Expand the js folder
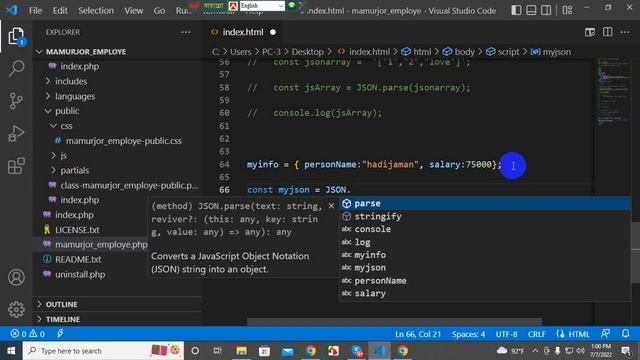The image size is (640, 360). click(x=63, y=156)
